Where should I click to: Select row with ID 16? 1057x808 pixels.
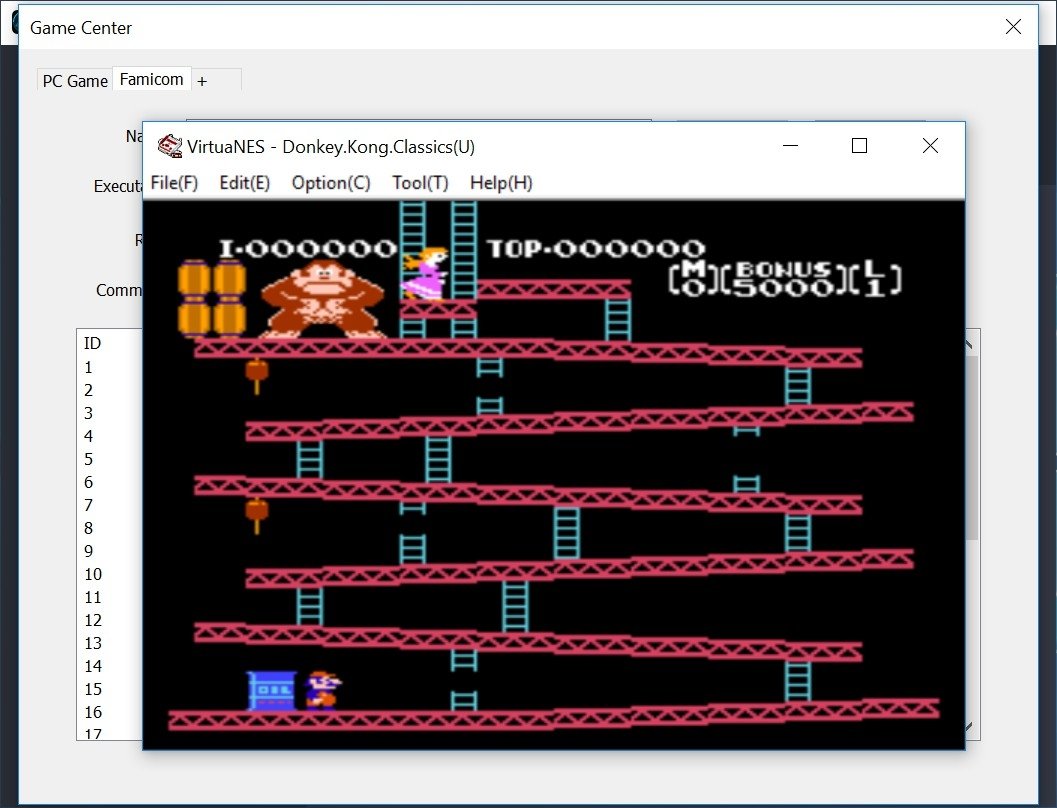93,712
